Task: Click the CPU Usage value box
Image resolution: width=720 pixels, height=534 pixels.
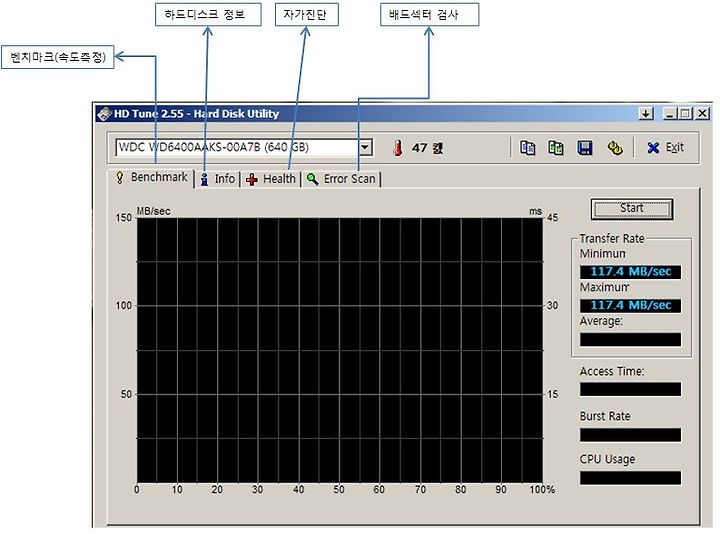Action: [x=630, y=478]
